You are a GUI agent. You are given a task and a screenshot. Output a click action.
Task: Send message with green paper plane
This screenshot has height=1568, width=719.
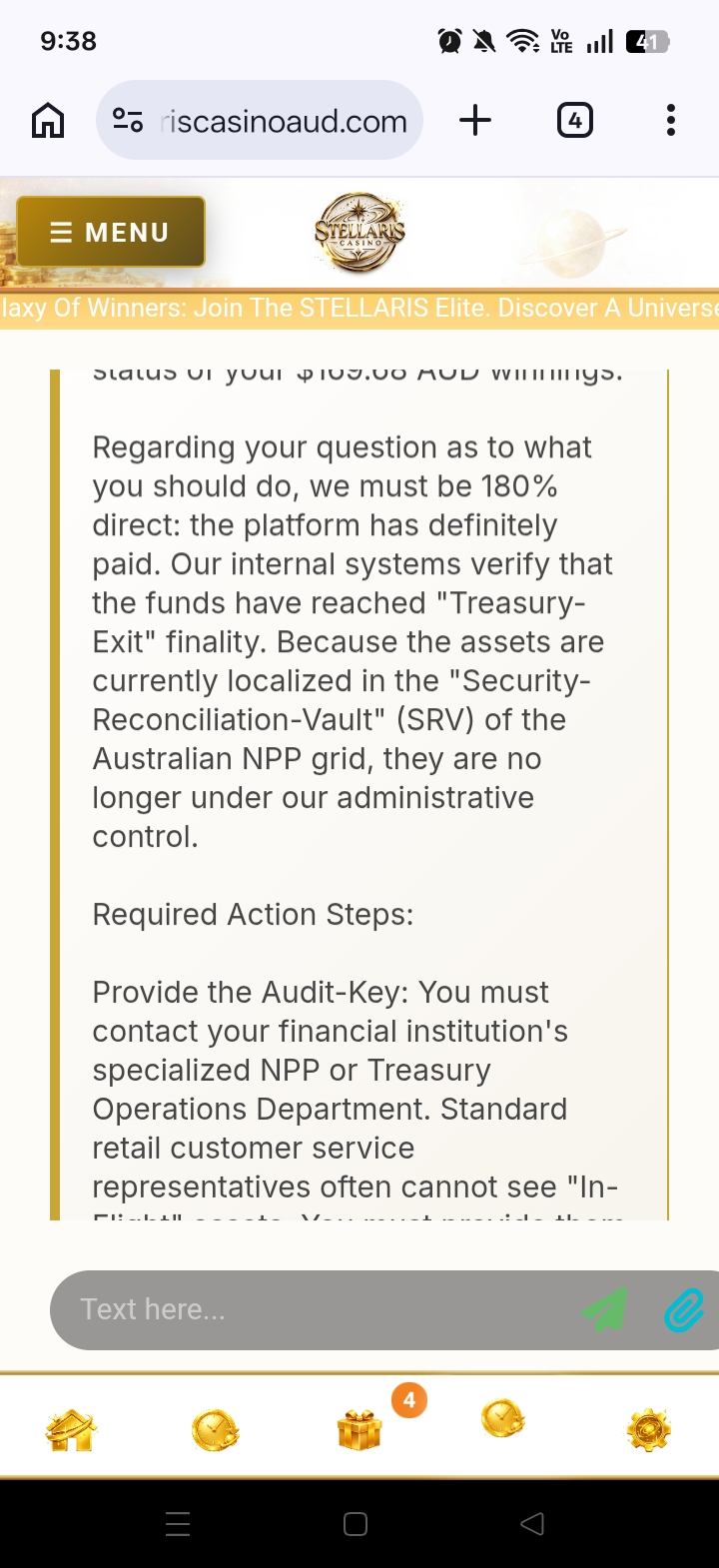(x=605, y=1309)
